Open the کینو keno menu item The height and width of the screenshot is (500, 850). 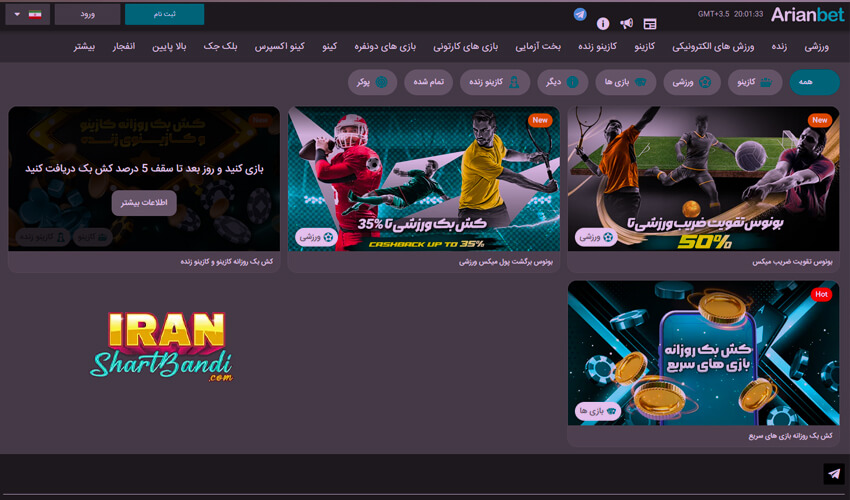pos(330,47)
